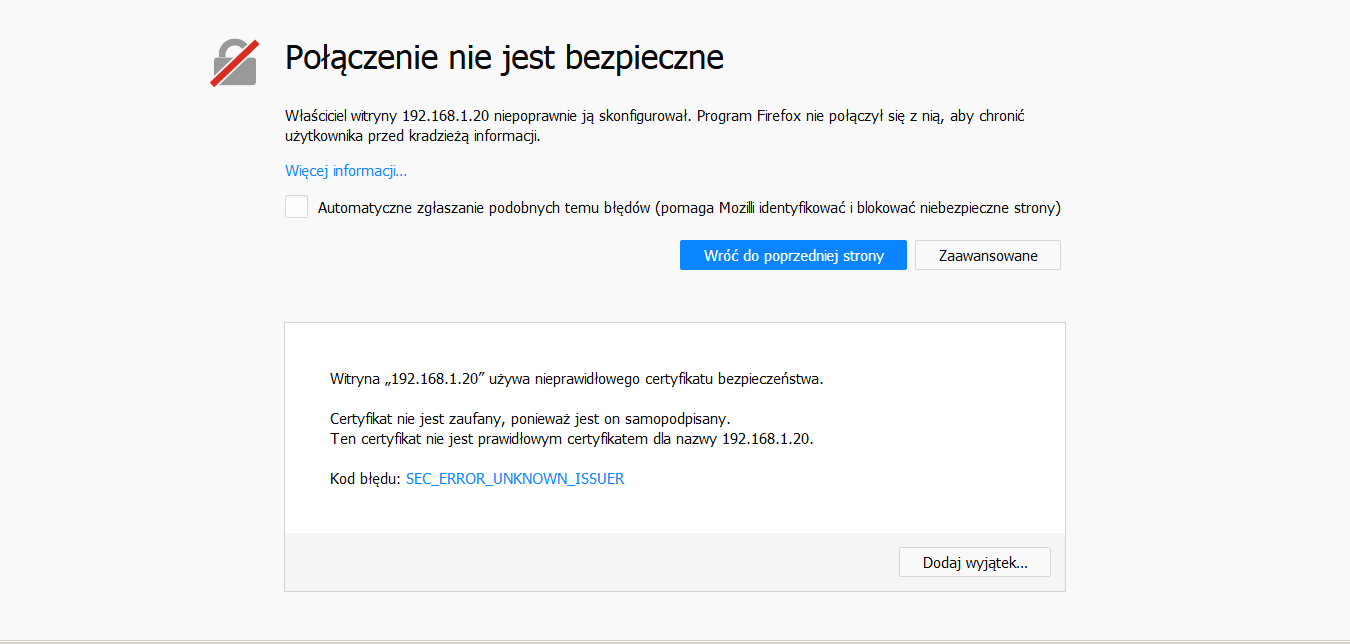Click the "Ten certyfikat nie jest prawidłowym" sentence

572,439
